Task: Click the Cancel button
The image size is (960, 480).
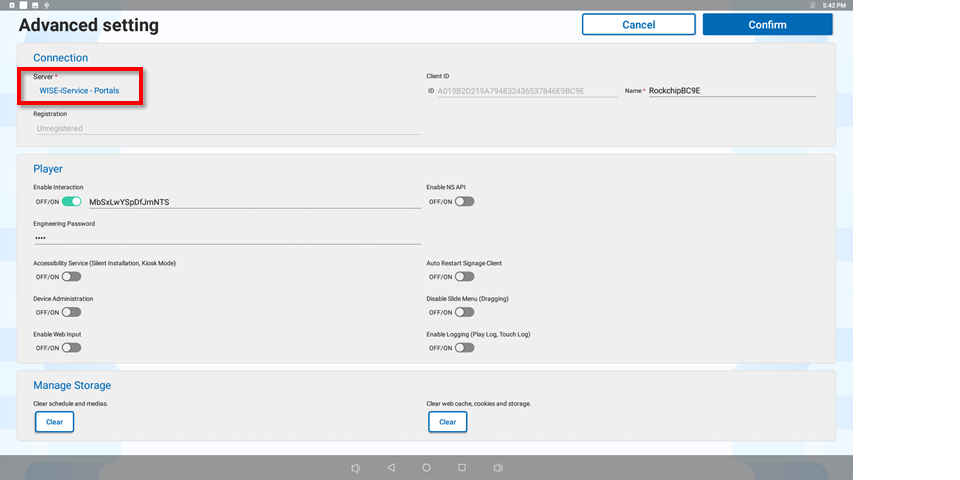Action: [638, 24]
